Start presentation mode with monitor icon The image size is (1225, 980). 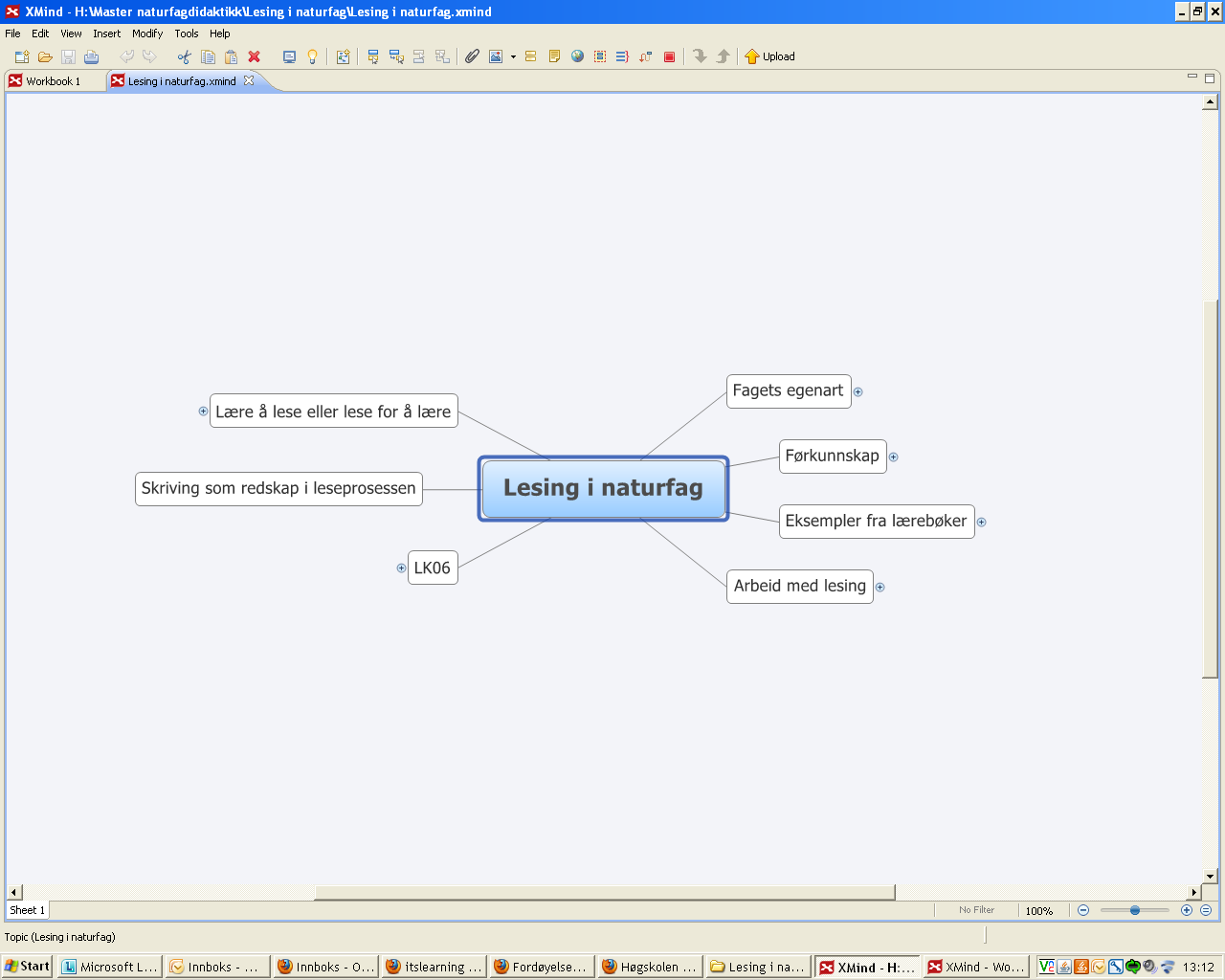(289, 56)
